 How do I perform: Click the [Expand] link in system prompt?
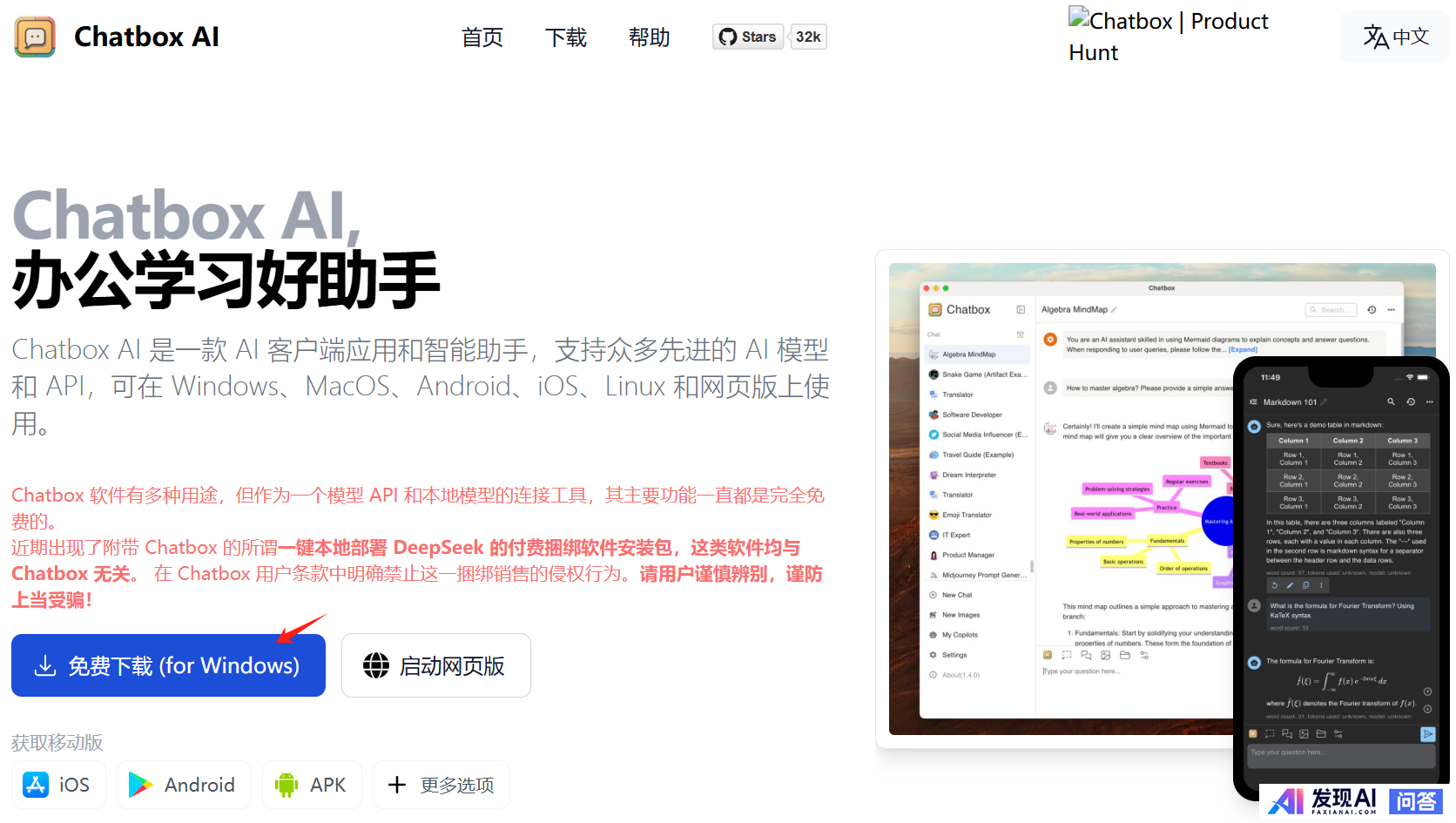[1243, 349]
